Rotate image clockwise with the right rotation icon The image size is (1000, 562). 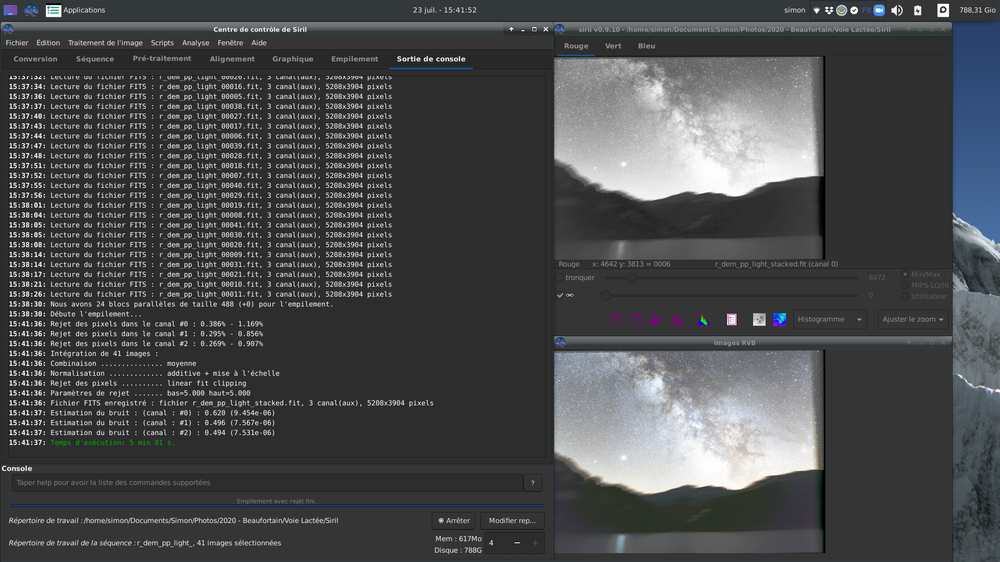point(636,320)
